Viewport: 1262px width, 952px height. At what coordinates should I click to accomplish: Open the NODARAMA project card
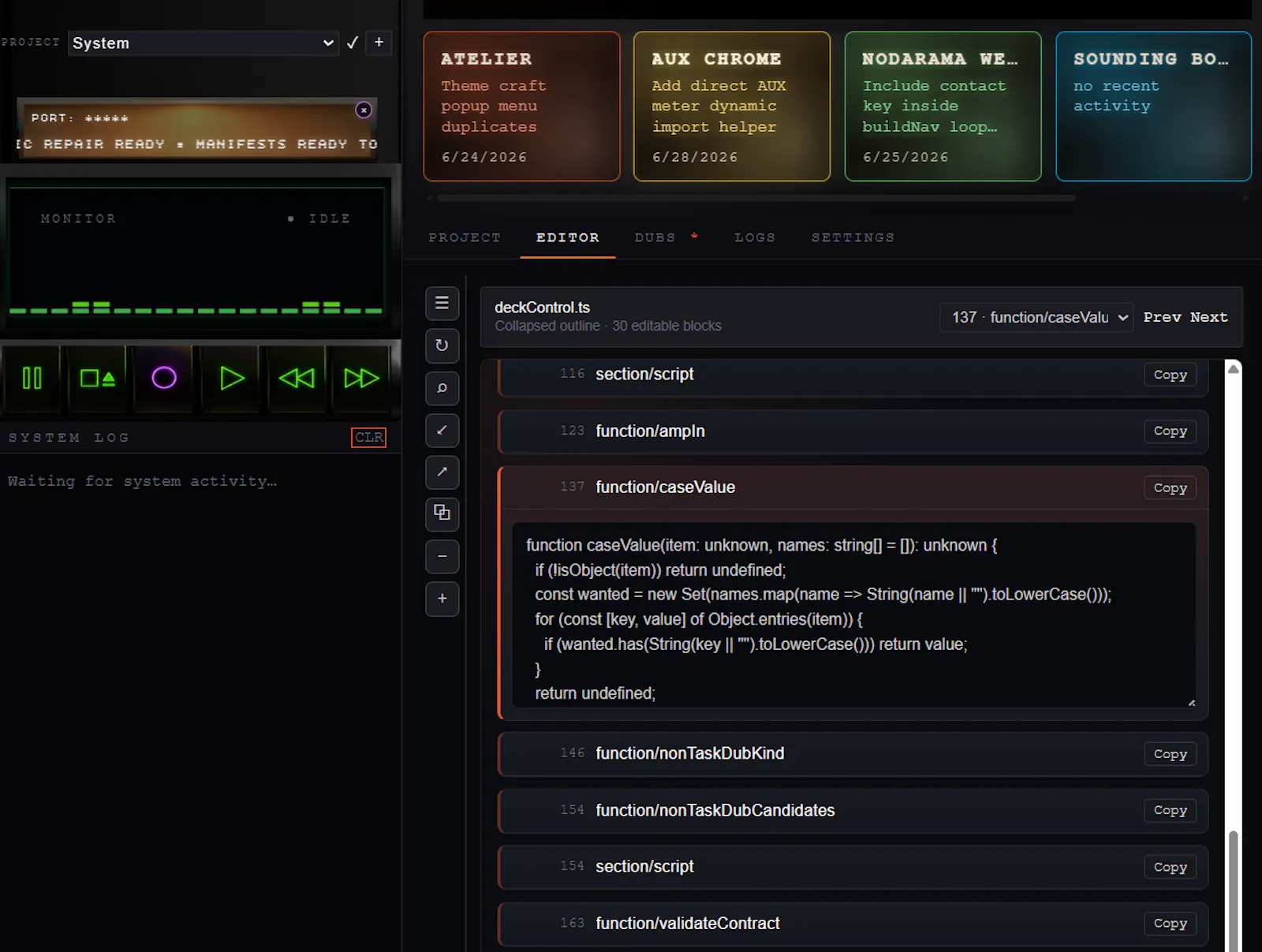click(943, 106)
